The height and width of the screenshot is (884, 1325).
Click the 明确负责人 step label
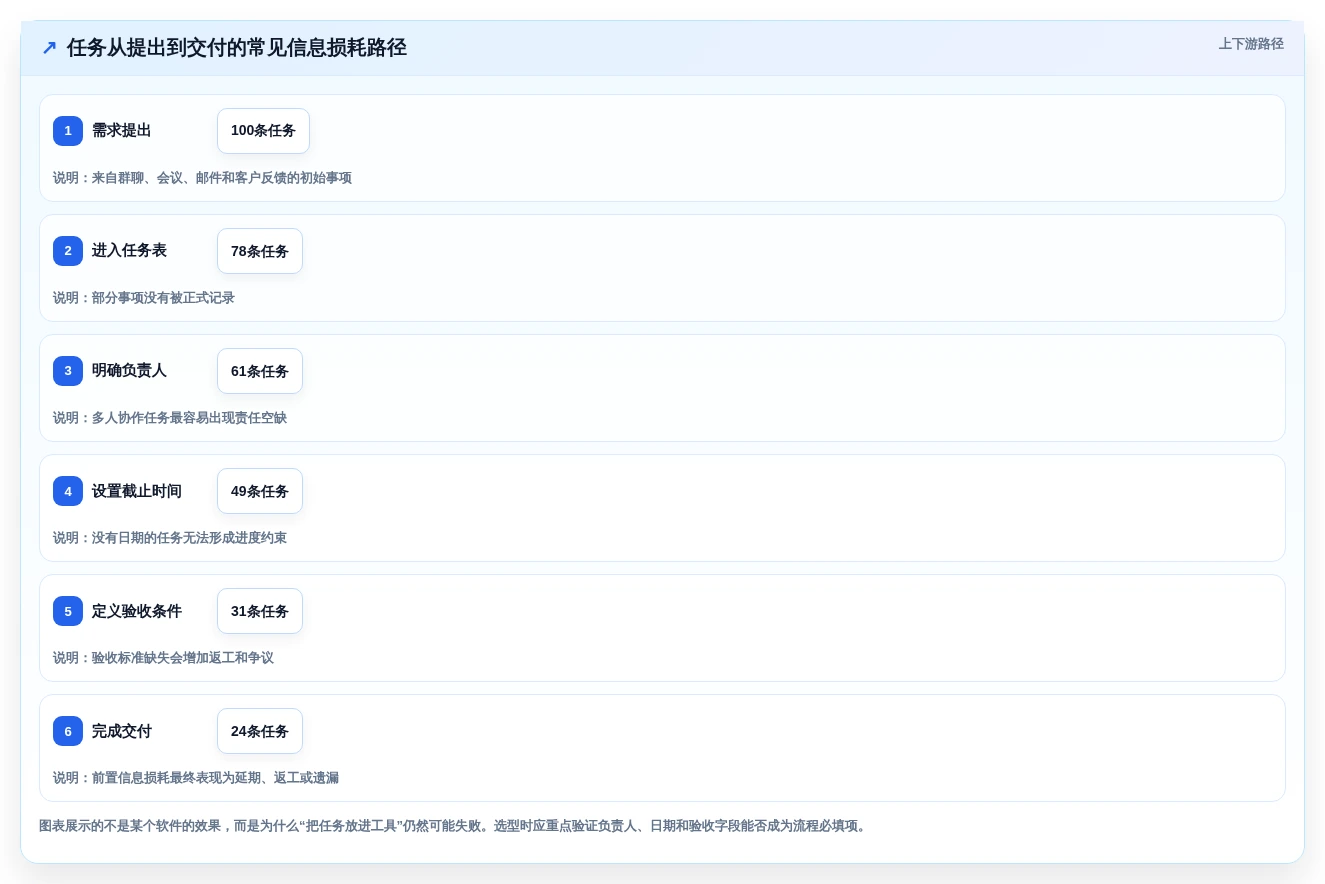[x=129, y=371]
